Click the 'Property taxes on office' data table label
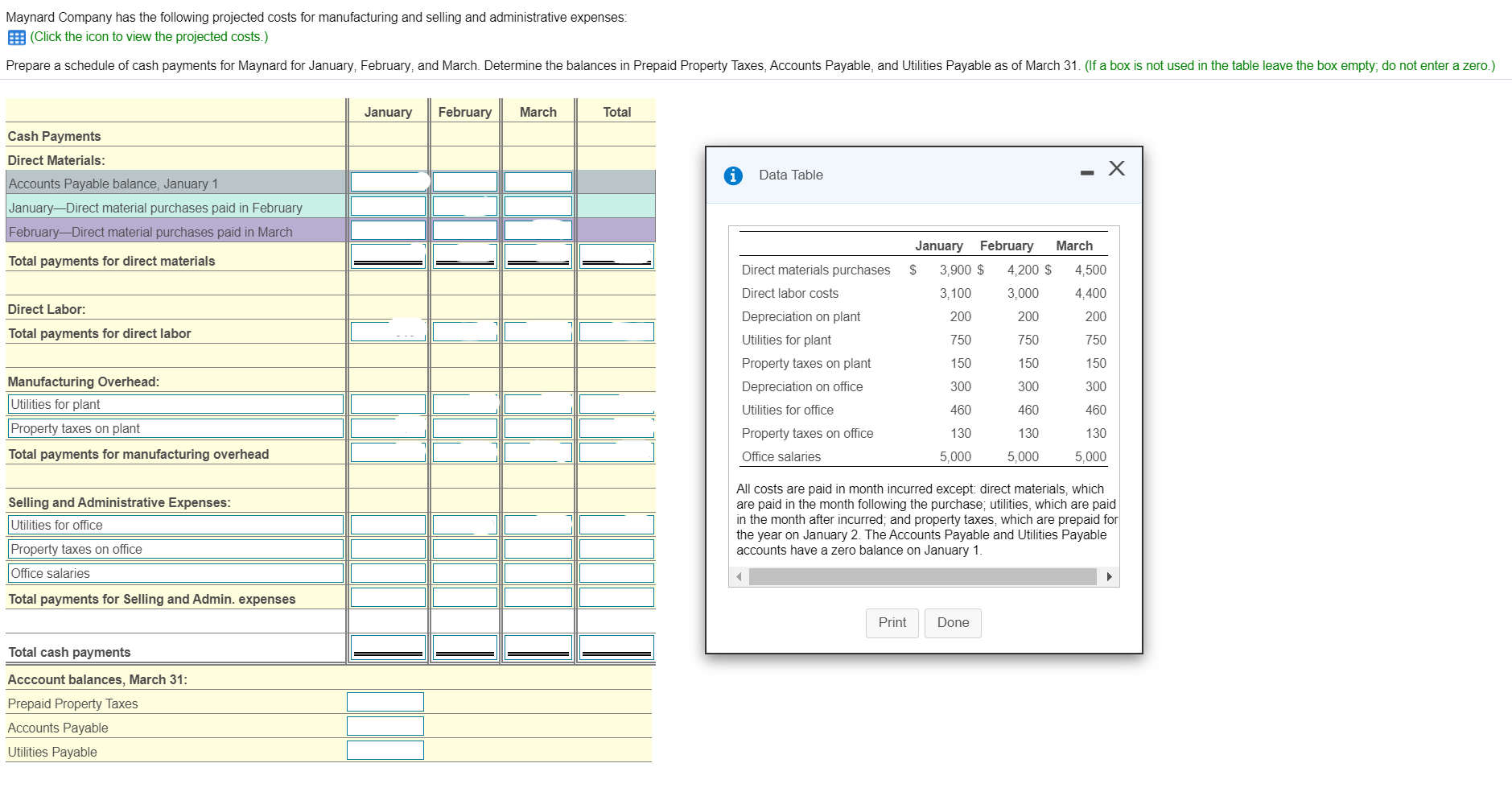Screen dimensions: 1512x788 (x=807, y=434)
